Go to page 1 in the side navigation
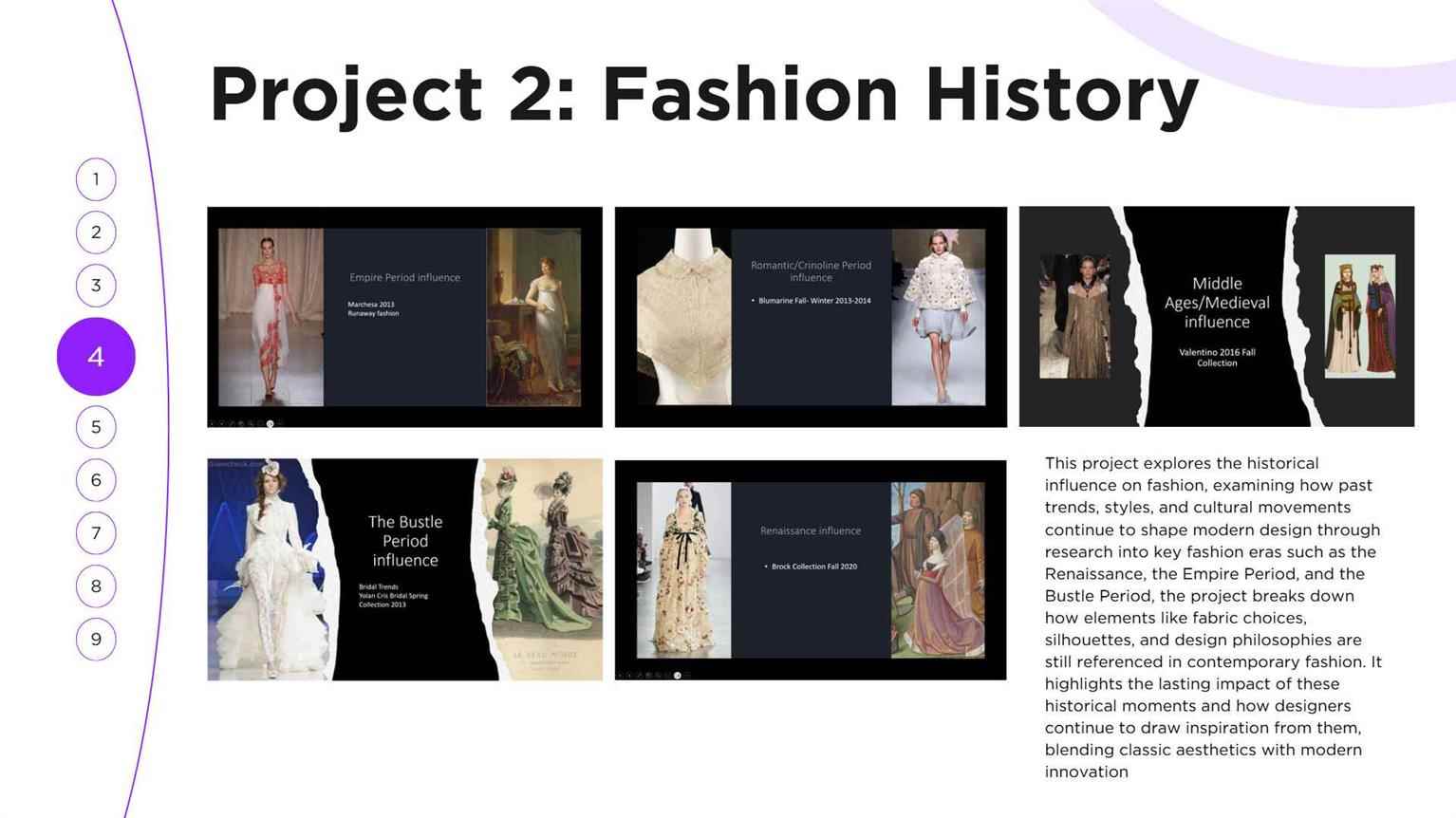The width and height of the screenshot is (1456, 818). (96, 179)
